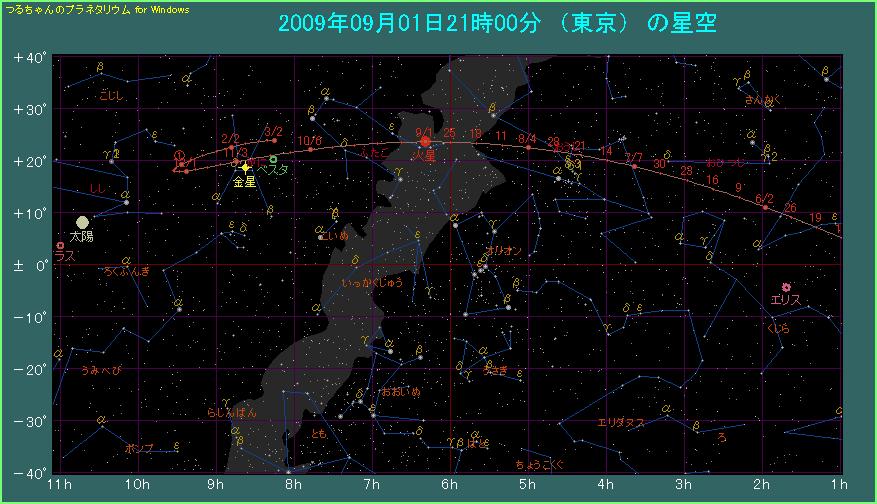Click the うみへび constellation label

(x=101, y=370)
